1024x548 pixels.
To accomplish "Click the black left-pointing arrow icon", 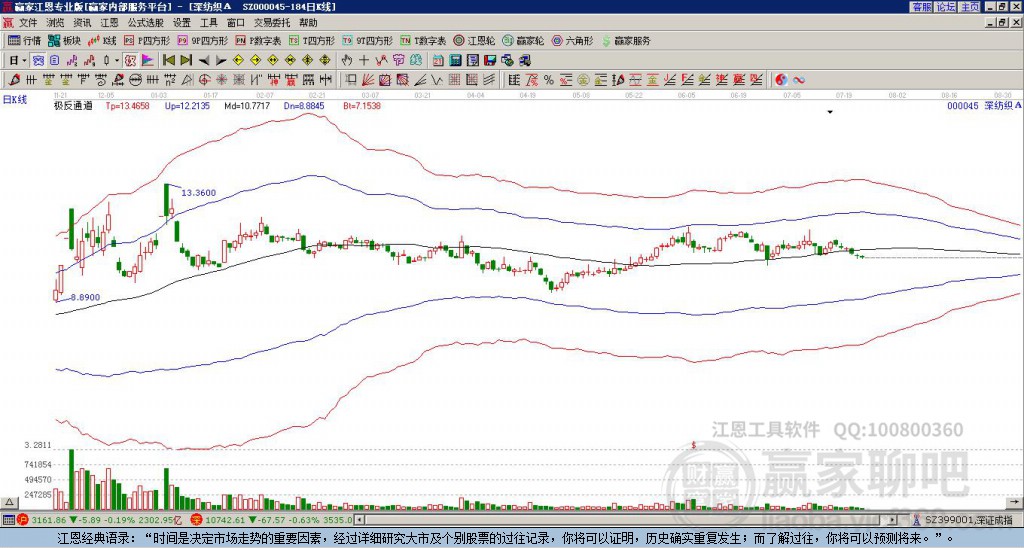I will pyautogui.click(x=204, y=61).
